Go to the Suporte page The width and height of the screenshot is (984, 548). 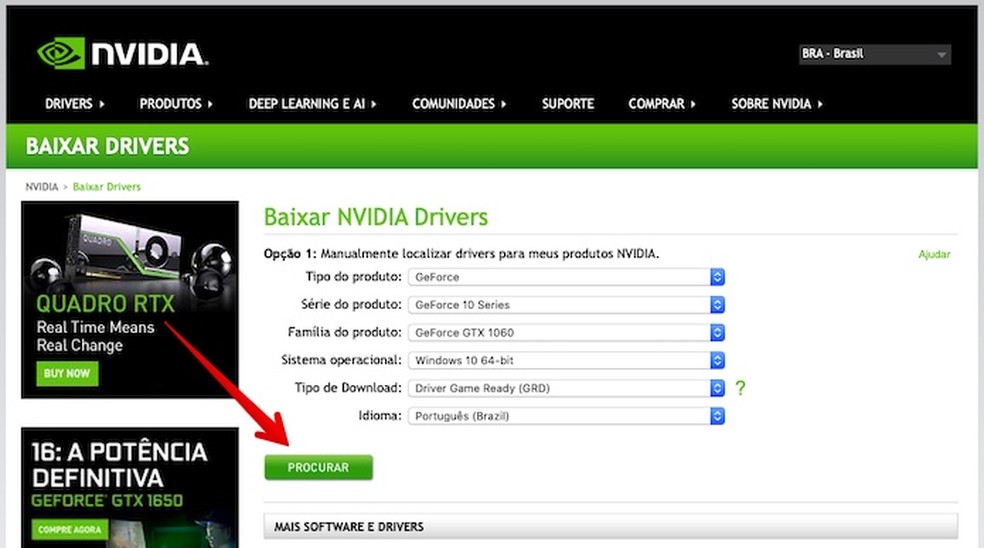(x=568, y=104)
